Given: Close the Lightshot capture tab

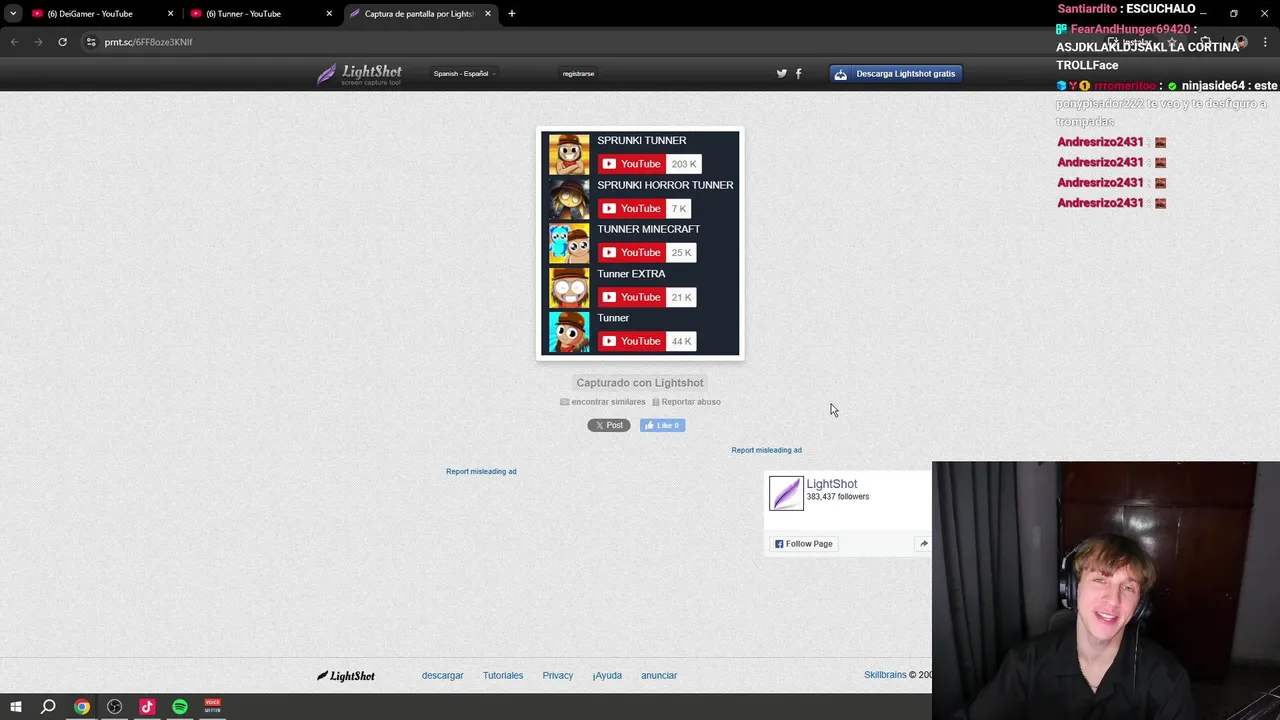Looking at the screenshot, I should pyautogui.click(x=488, y=14).
